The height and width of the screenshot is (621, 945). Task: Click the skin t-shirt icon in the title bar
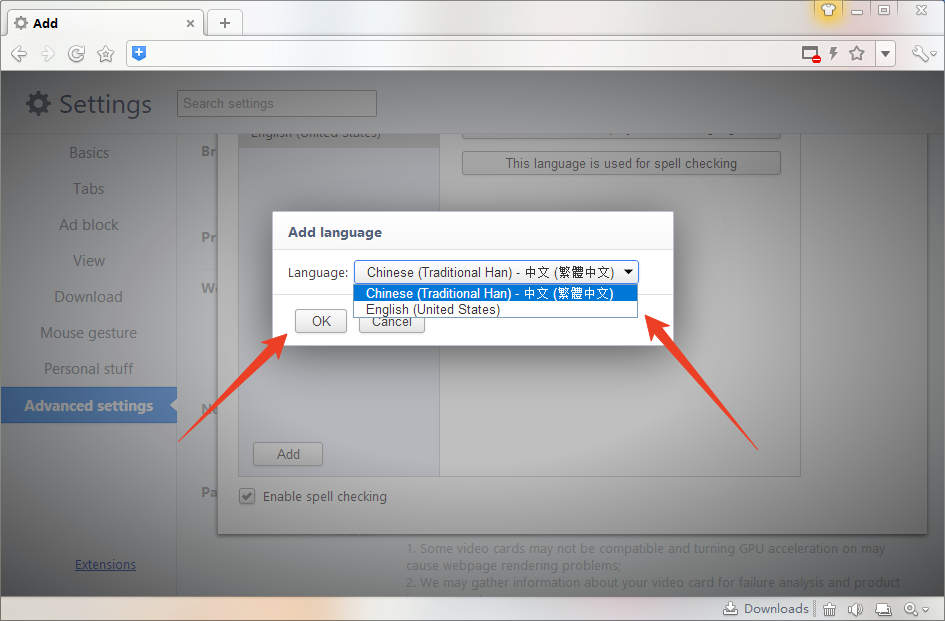[827, 10]
